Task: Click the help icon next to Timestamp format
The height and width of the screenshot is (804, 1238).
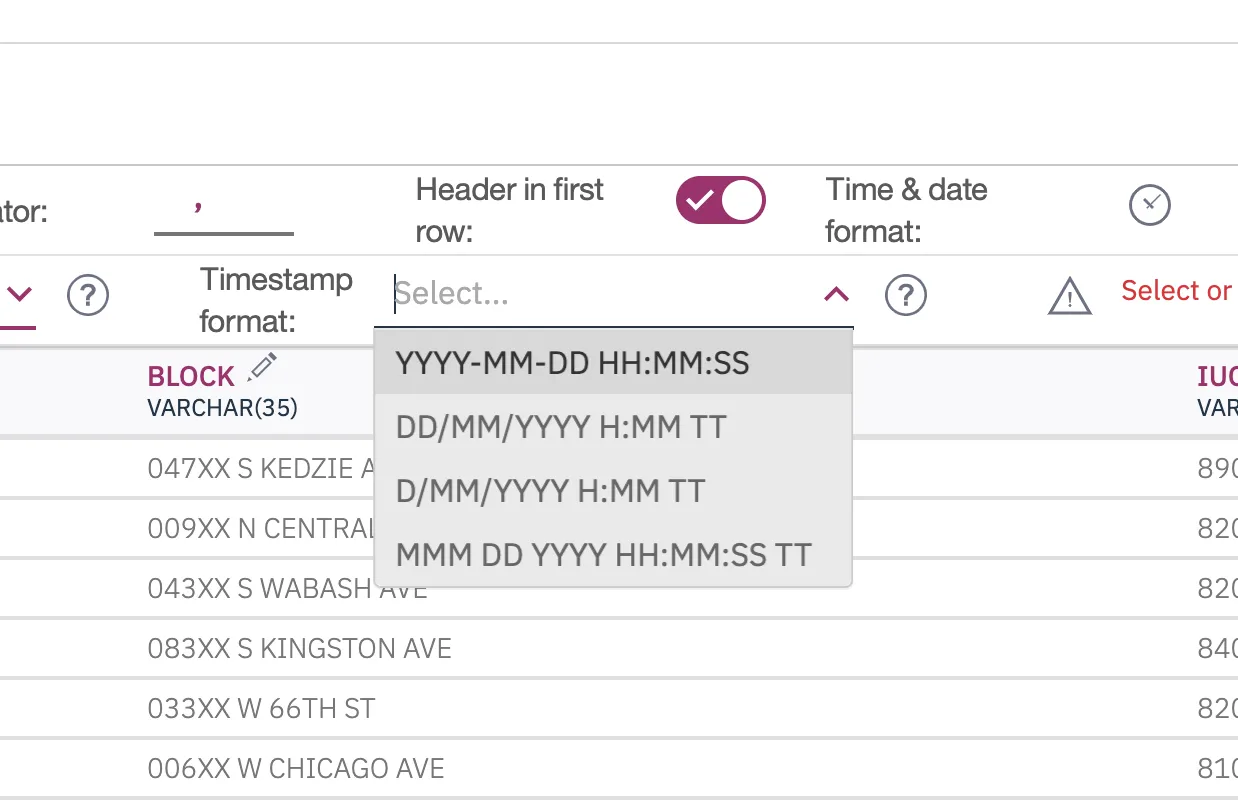Action: [906, 295]
